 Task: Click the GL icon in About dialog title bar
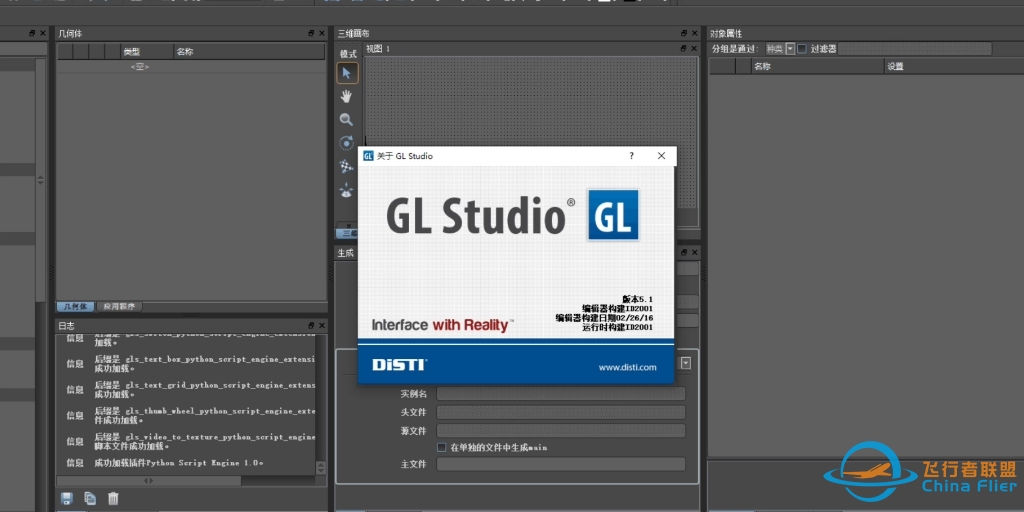[x=368, y=156]
